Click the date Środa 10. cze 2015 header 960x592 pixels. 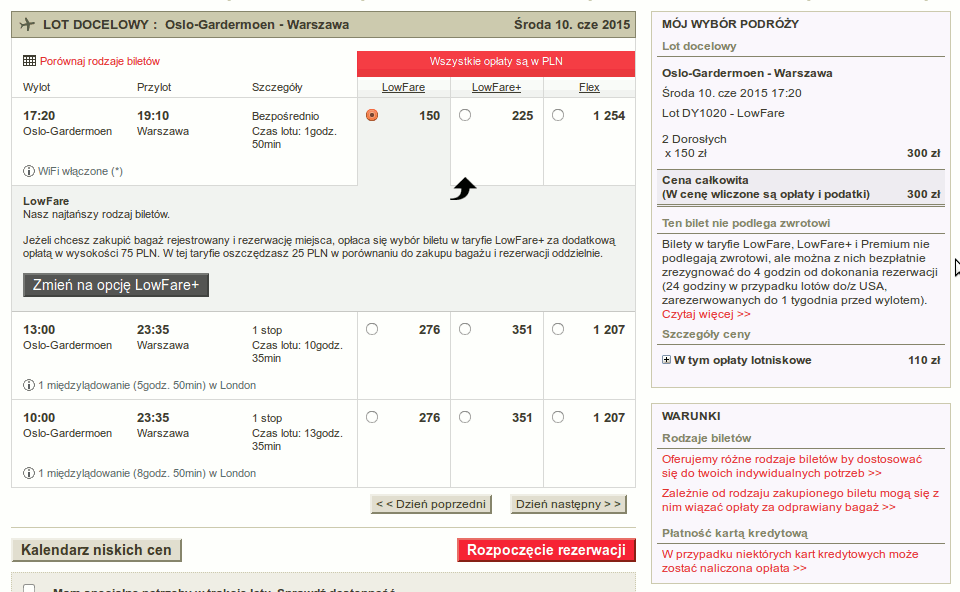(572, 25)
